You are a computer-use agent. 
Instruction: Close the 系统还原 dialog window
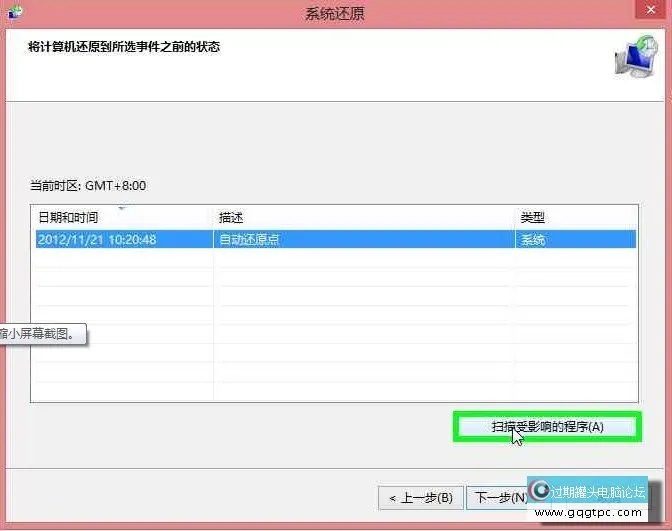[x=651, y=9]
